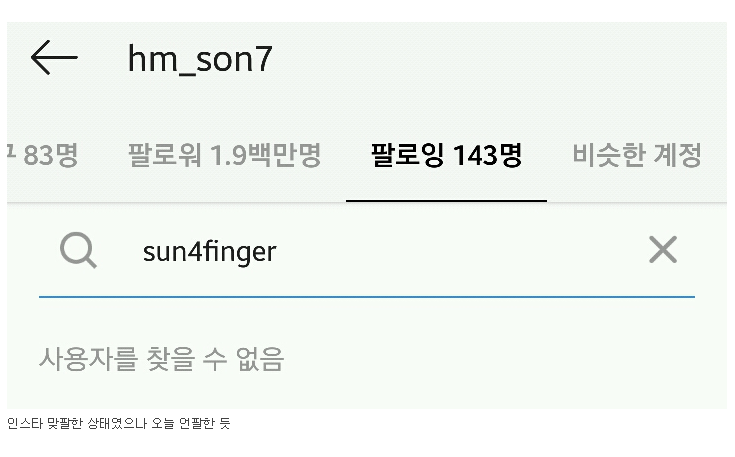735x457 pixels.
Task: Click the word sun4finger in the search box
Action: pos(210,252)
